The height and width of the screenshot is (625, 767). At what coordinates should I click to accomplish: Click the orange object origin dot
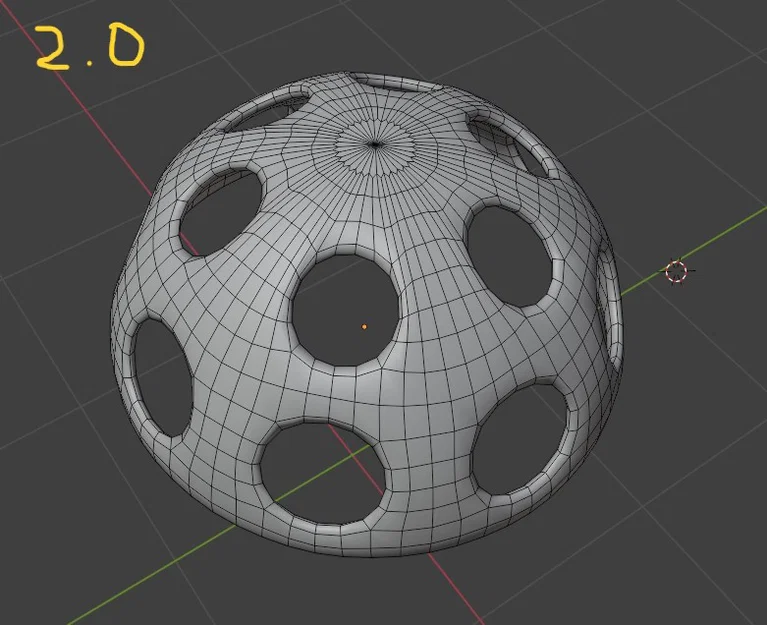(364, 326)
